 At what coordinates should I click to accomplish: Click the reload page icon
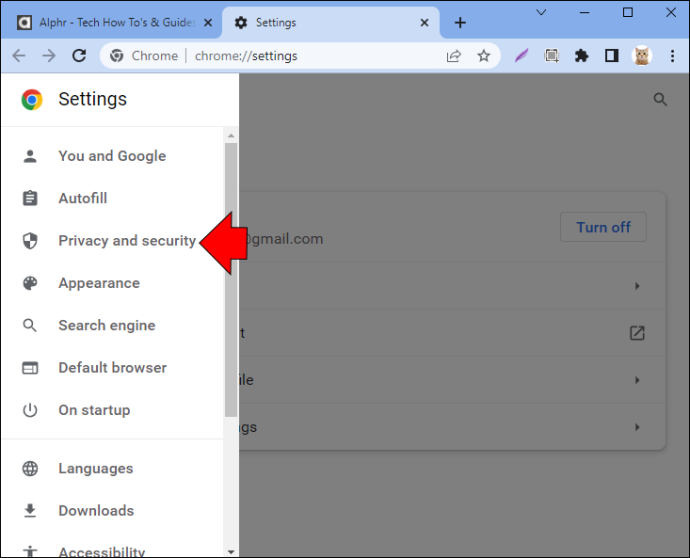pos(79,56)
